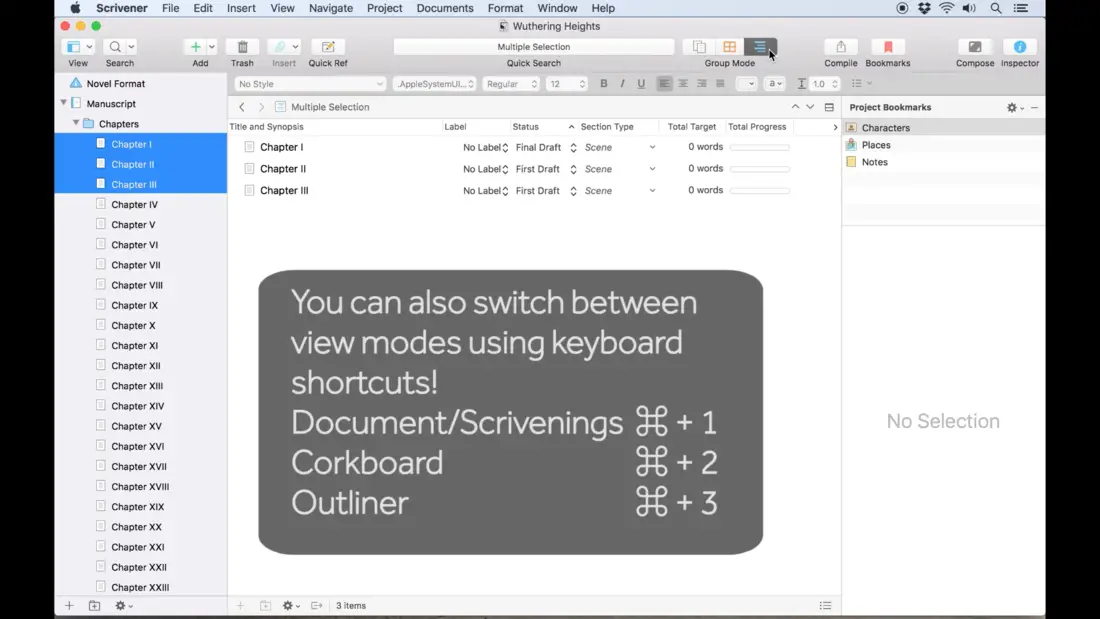Screen dimensions: 1100x619
Task: Open the Documents menu
Action: pos(445,8)
